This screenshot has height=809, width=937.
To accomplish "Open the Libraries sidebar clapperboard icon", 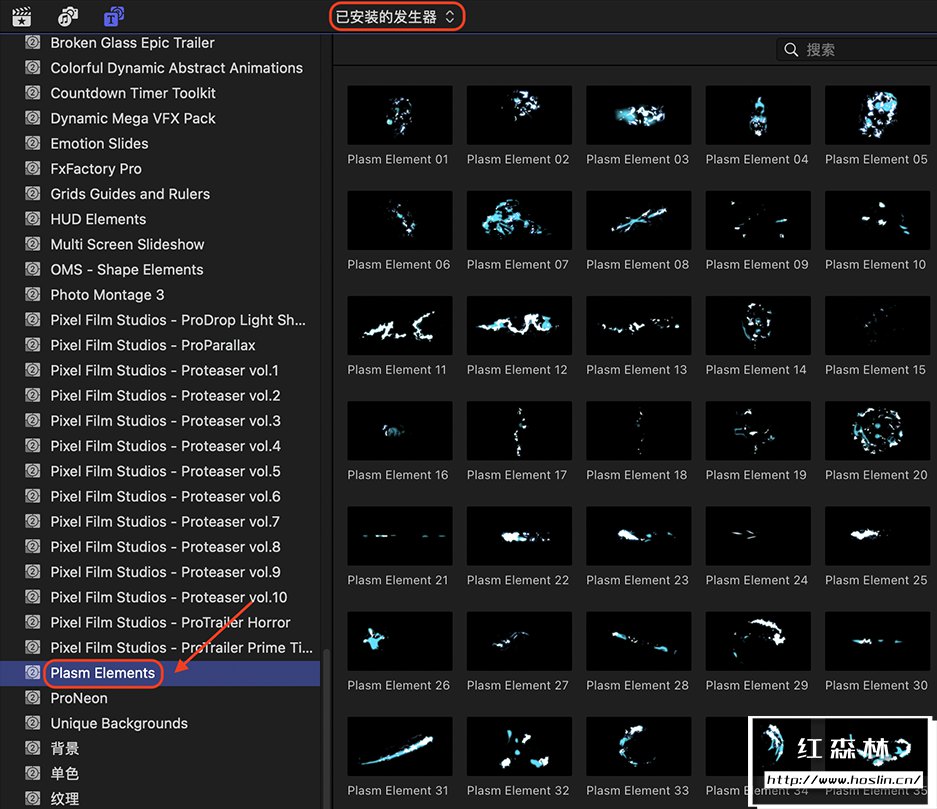I will (22, 16).
